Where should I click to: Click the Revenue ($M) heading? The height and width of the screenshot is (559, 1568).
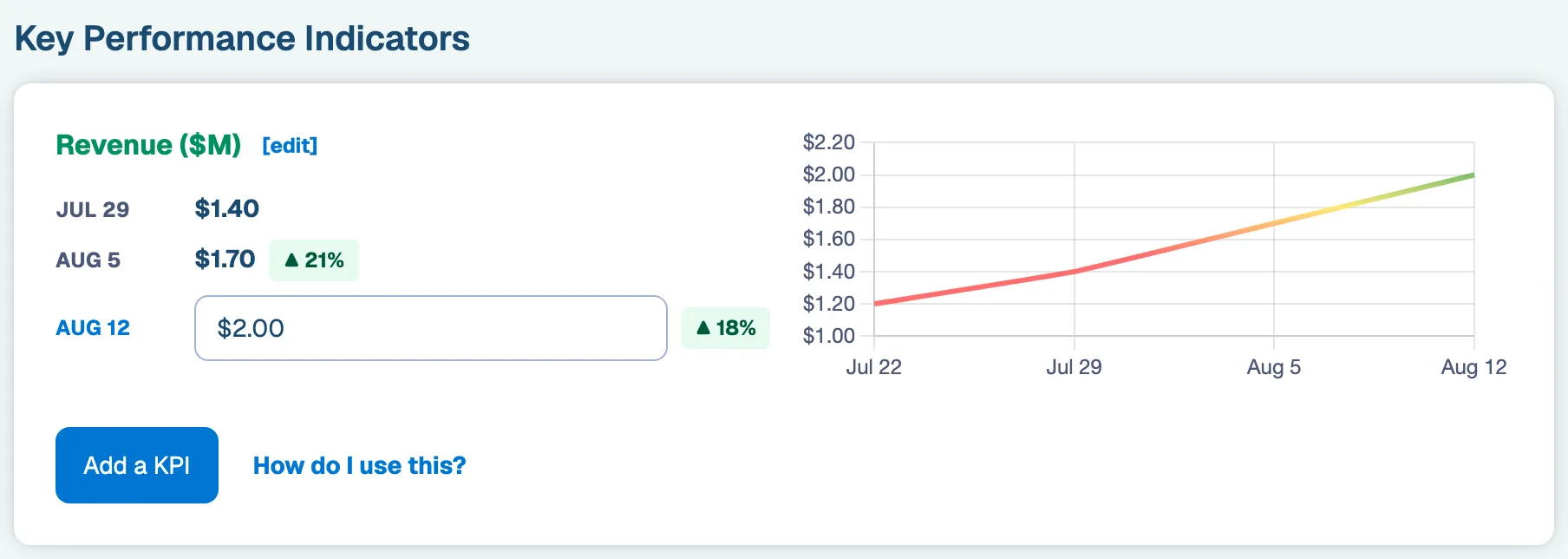click(x=148, y=145)
